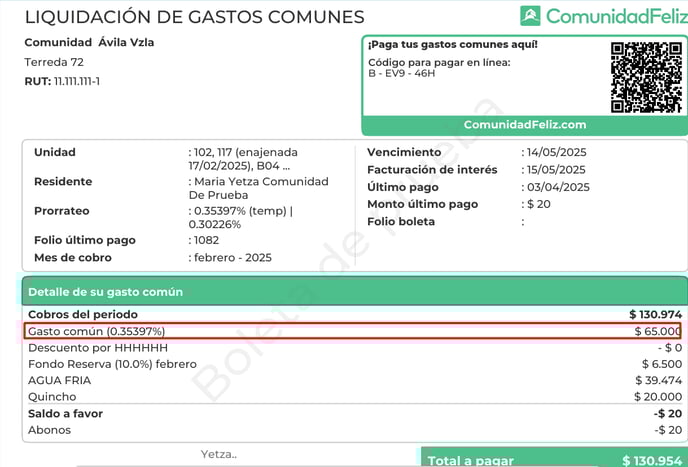Viewport: 688px width, 467px height.
Task: Select the RUT value 11.111.111-1
Action: (x=77, y=82)
